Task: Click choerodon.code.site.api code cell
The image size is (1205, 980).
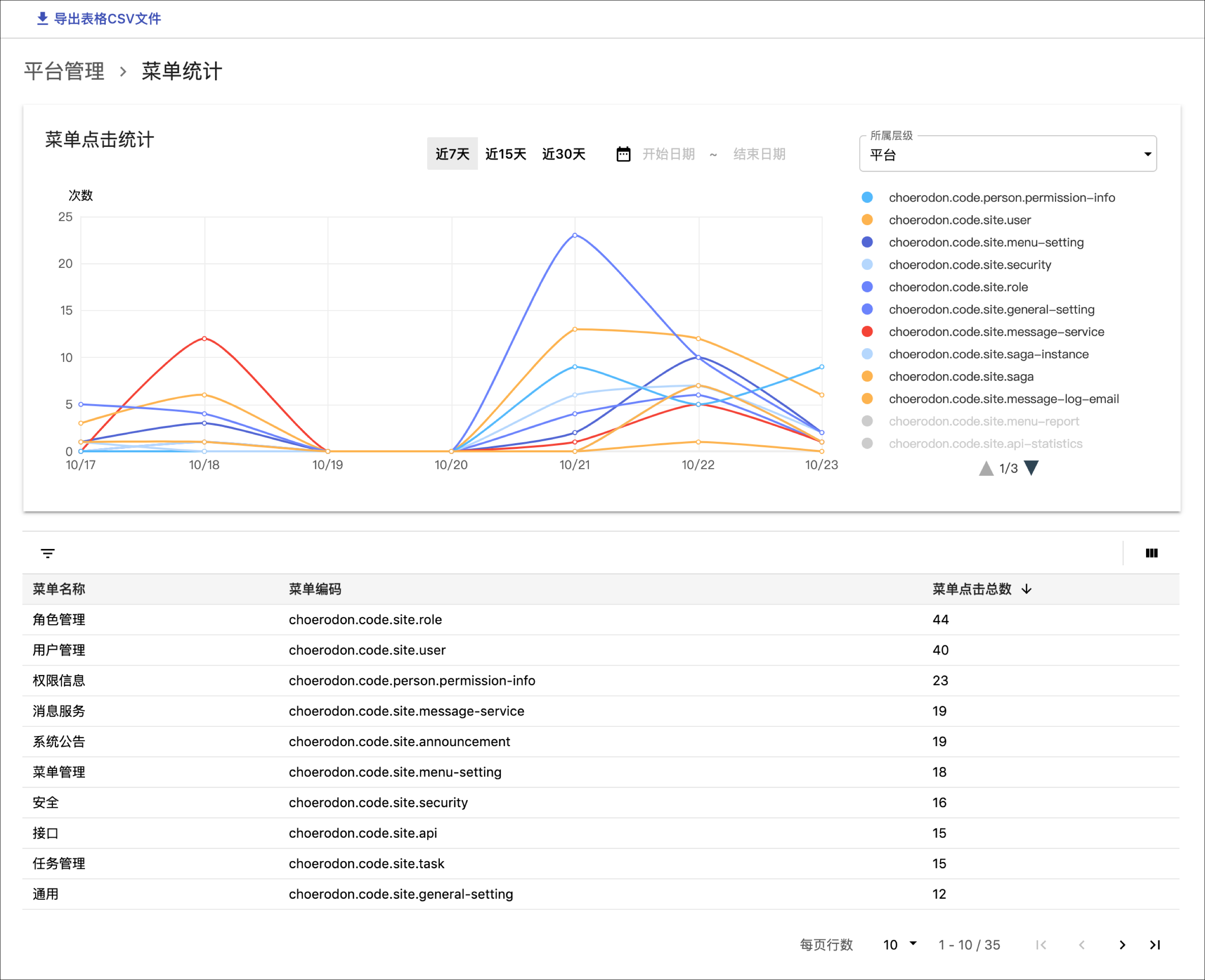Action: (x=363, y=833)
